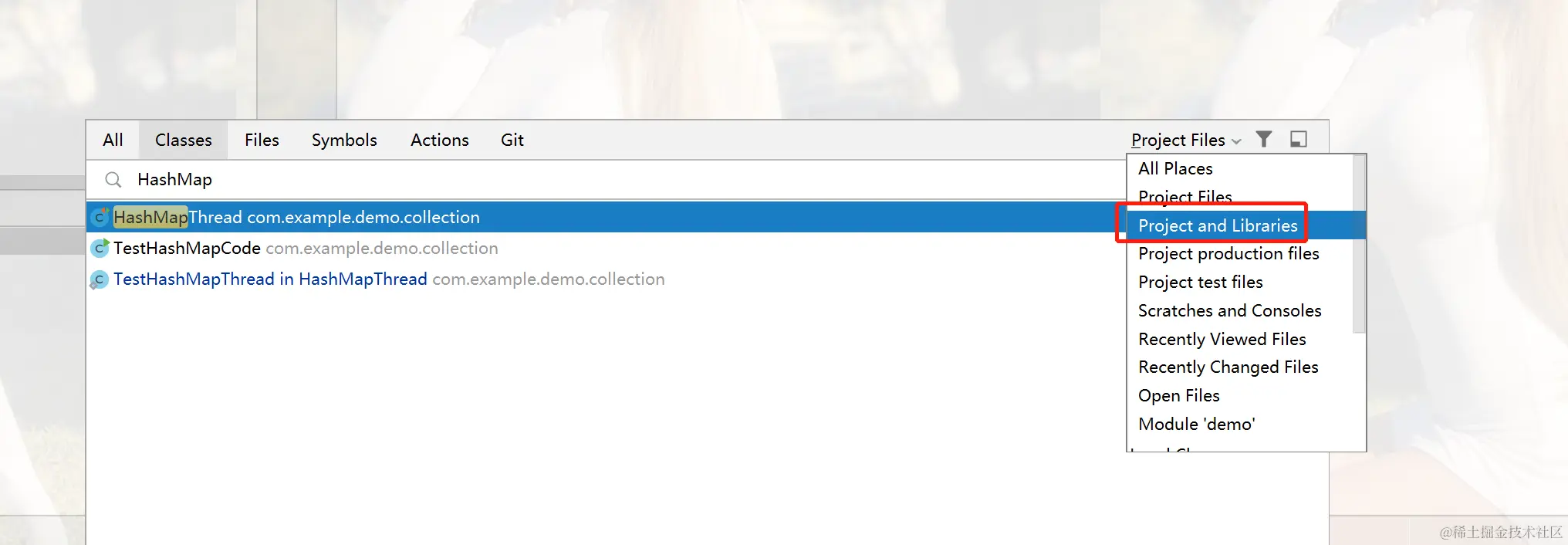The height and width of the screenshot is (545, 1568).
Task: Switch to the Actions tab
Action: point(440,140)
